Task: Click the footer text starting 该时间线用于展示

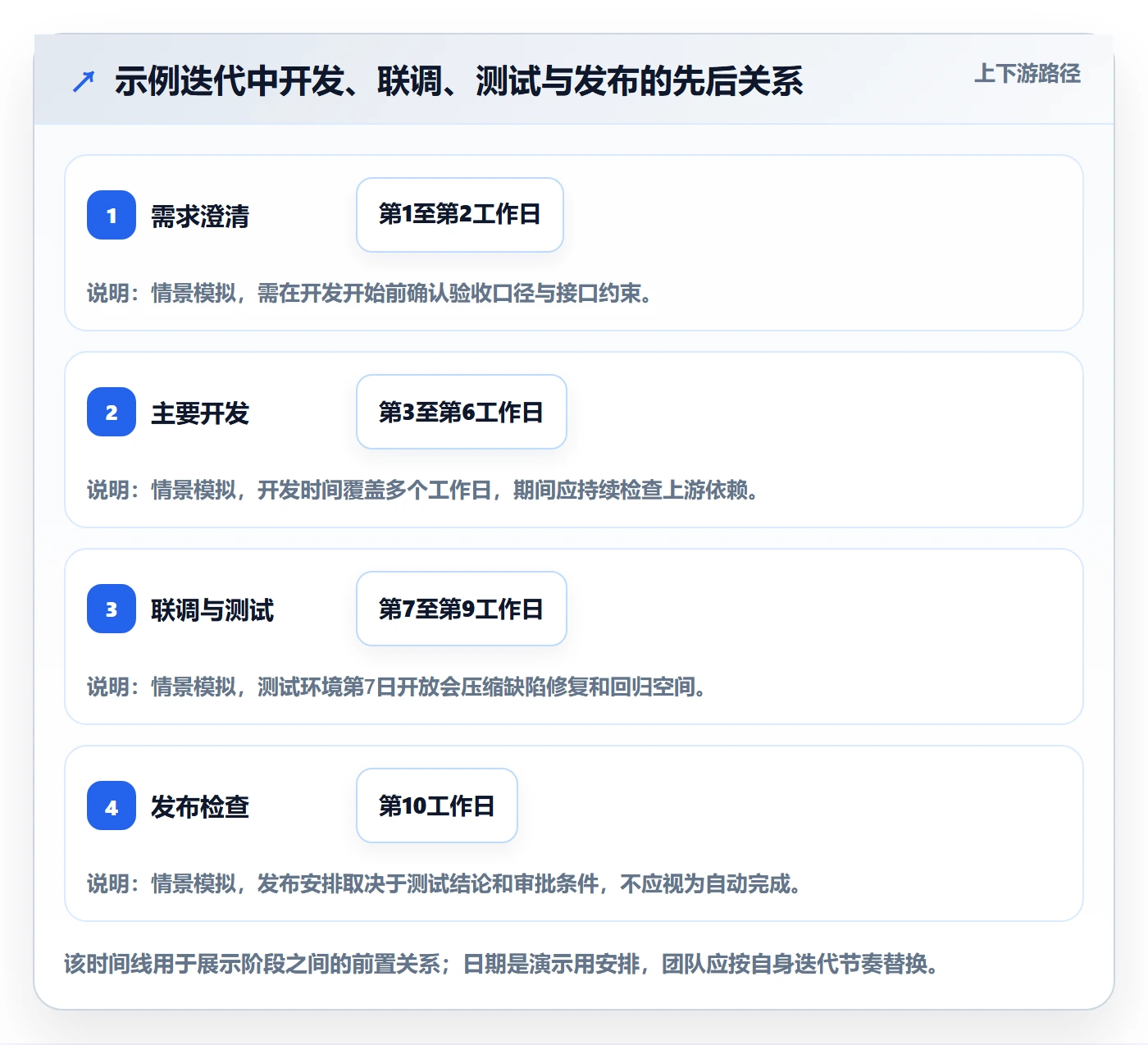Action: point(501,963)
